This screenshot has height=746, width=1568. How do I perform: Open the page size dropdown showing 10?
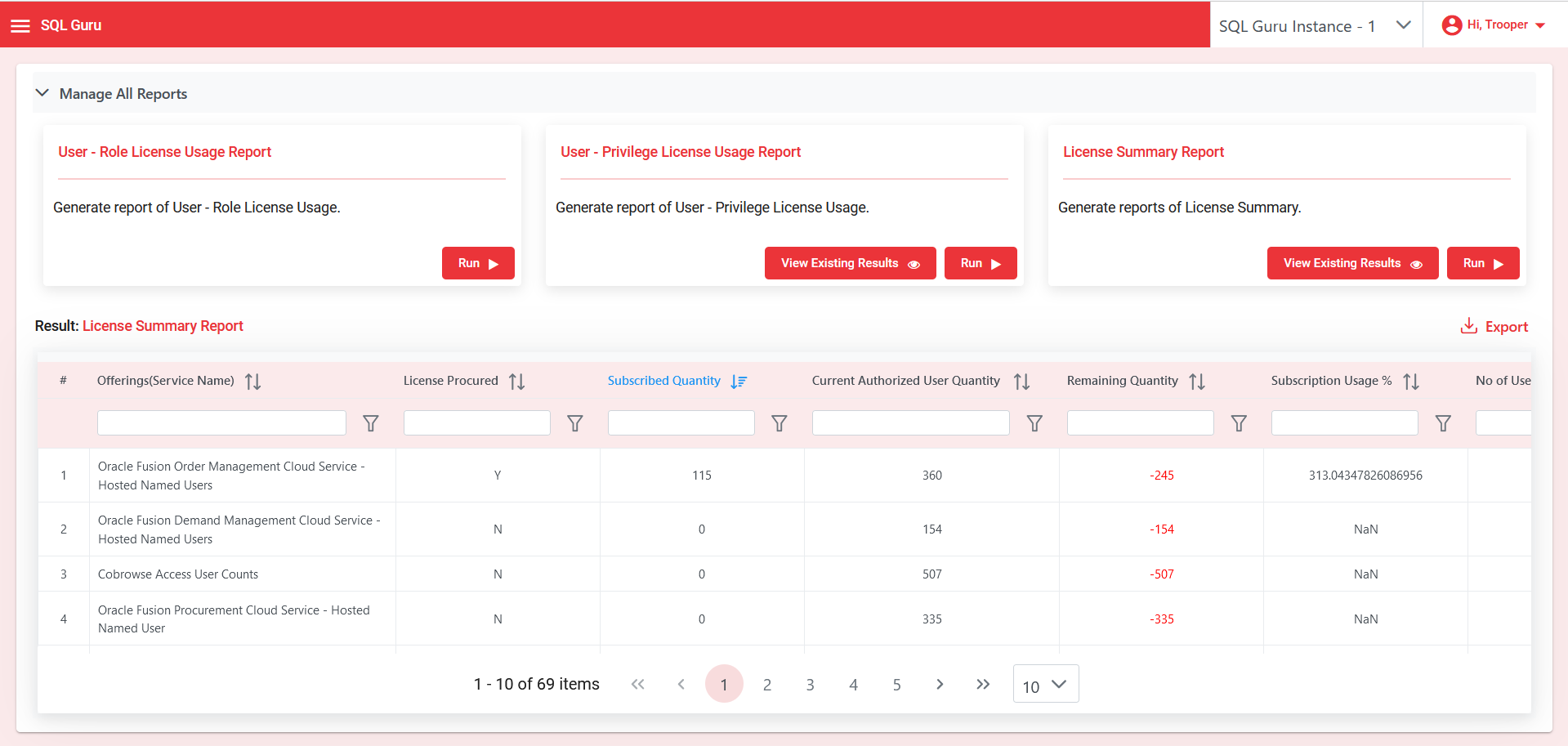1046,684
